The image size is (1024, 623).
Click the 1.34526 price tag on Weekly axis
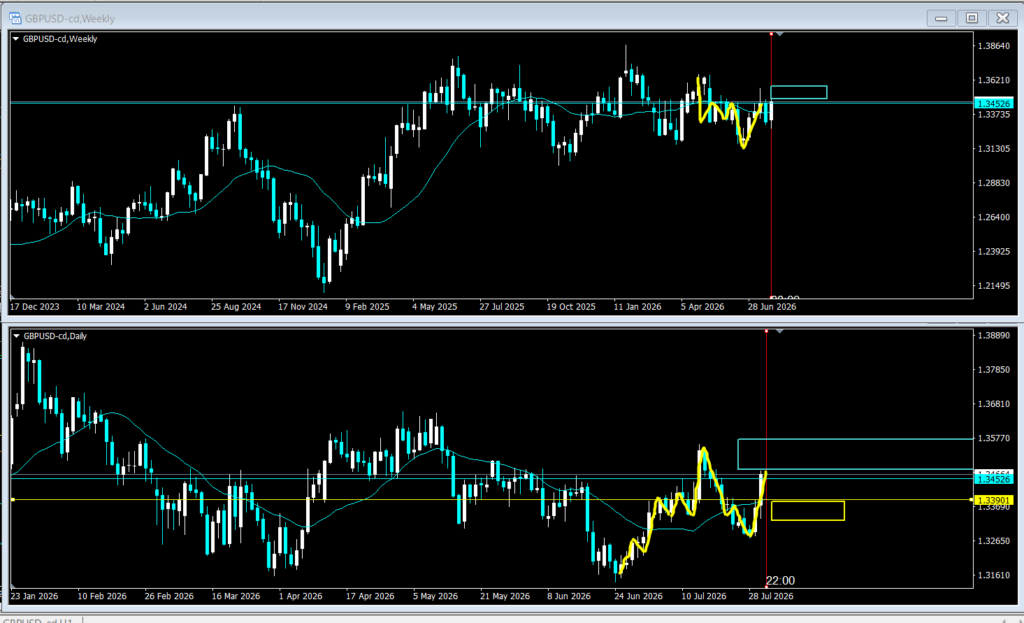993,104
